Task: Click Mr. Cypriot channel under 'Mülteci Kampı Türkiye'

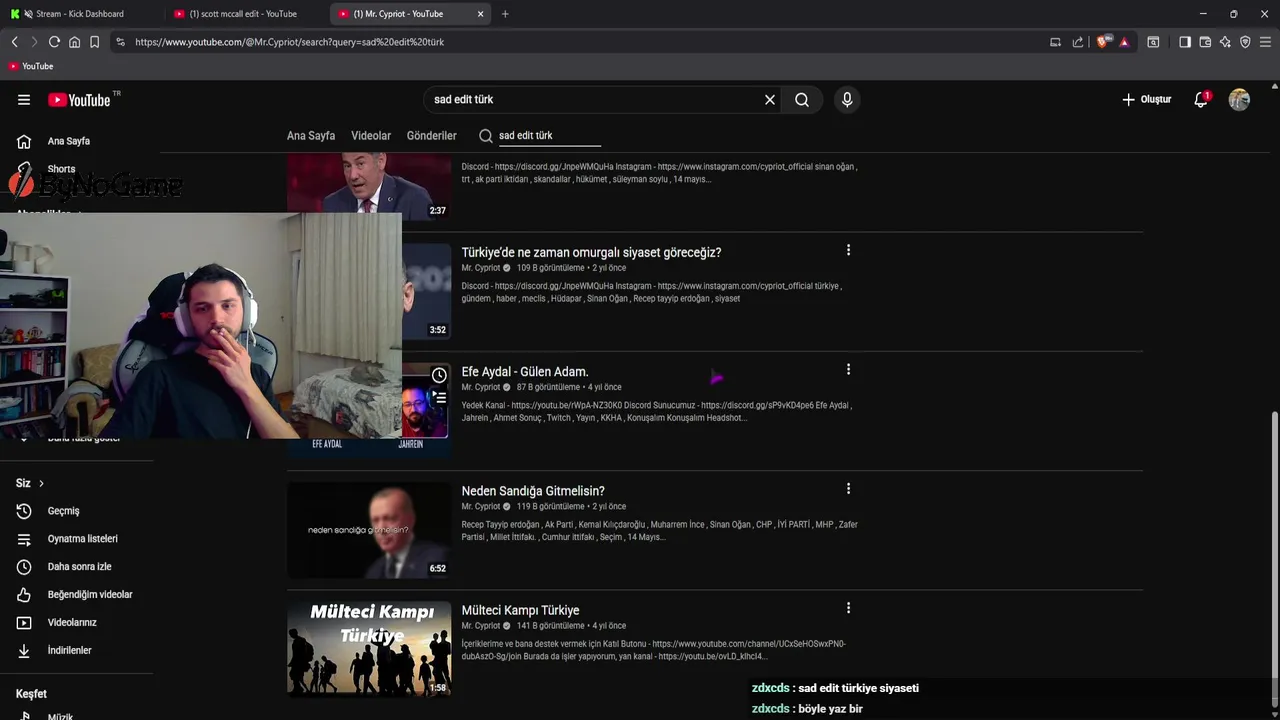Action: (x=481, y=626)
